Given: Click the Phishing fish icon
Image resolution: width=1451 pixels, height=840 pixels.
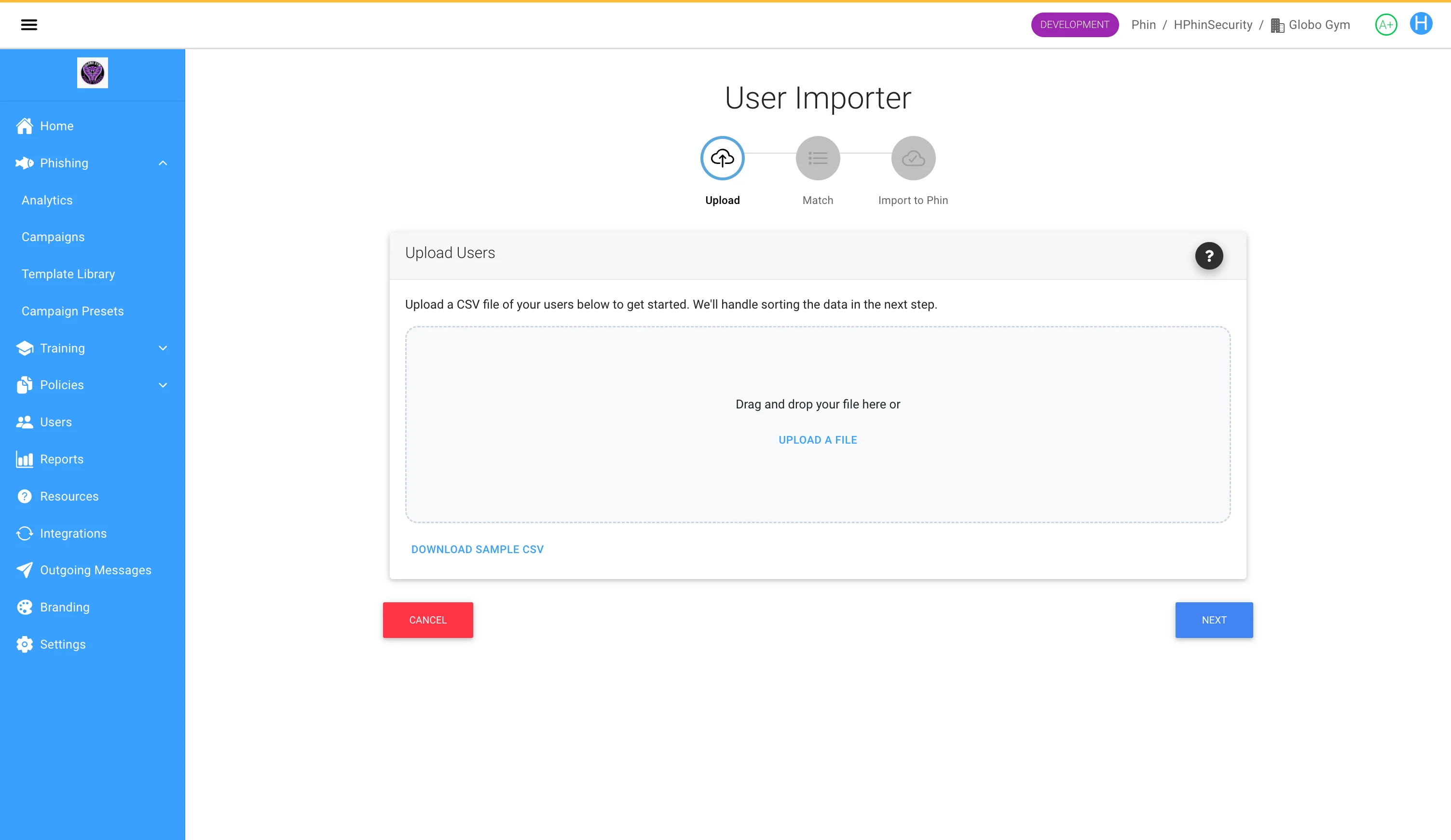Looking at the screenshot, I should point(24,163).
